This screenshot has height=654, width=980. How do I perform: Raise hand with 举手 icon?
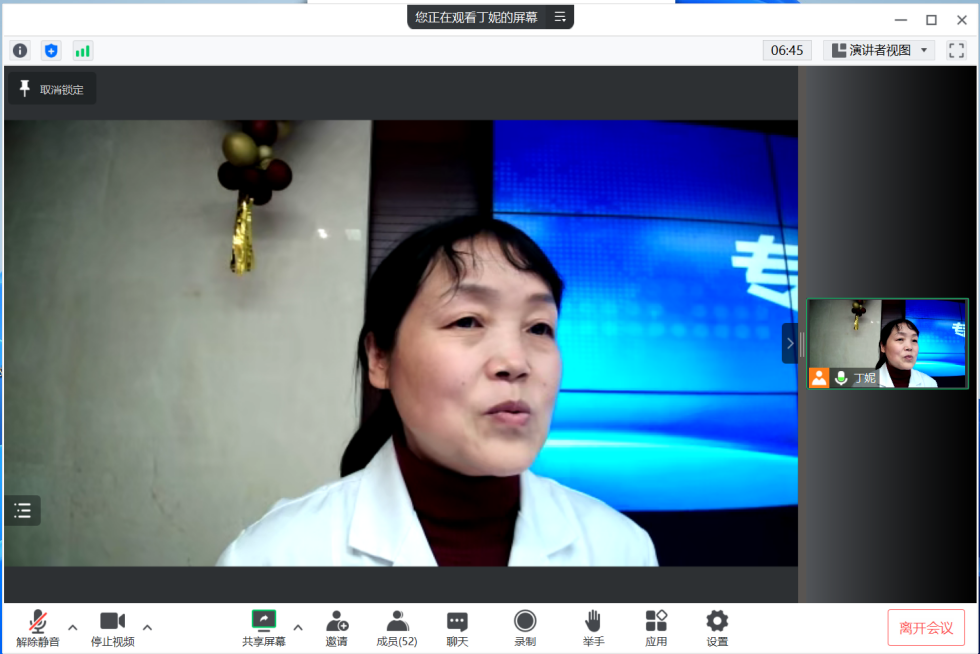coord(593,627)
